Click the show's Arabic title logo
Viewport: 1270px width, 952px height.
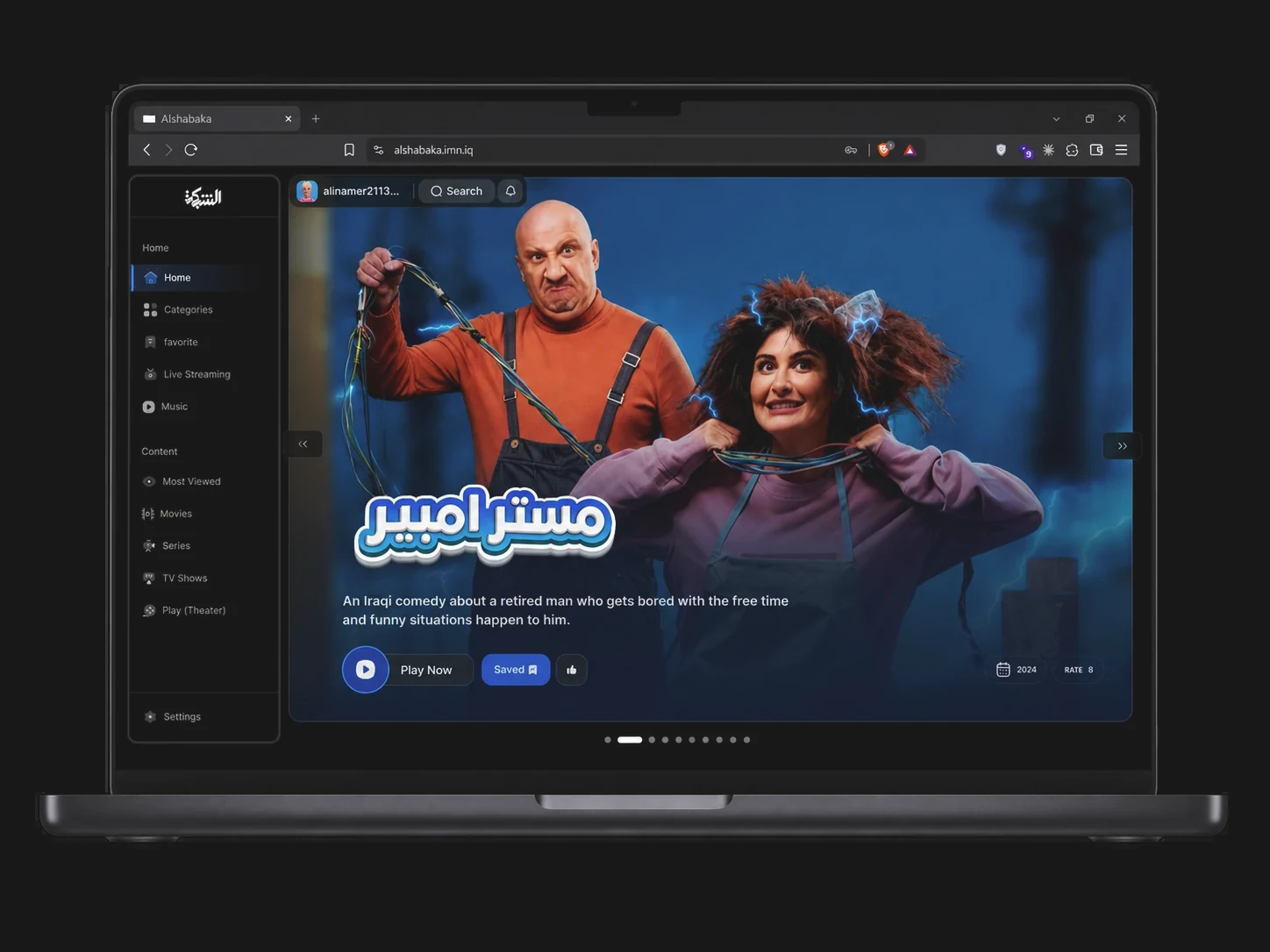tap(484, 526)
